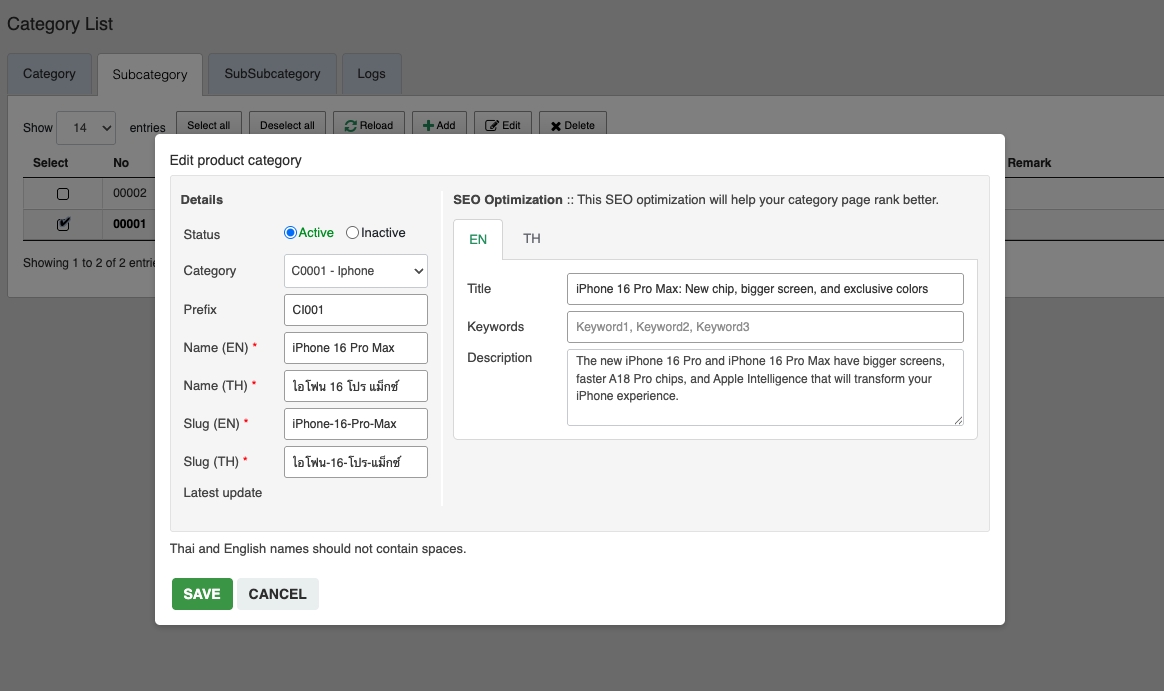
Task: Click the Add button with plus icon
Action: click(438, 125)
